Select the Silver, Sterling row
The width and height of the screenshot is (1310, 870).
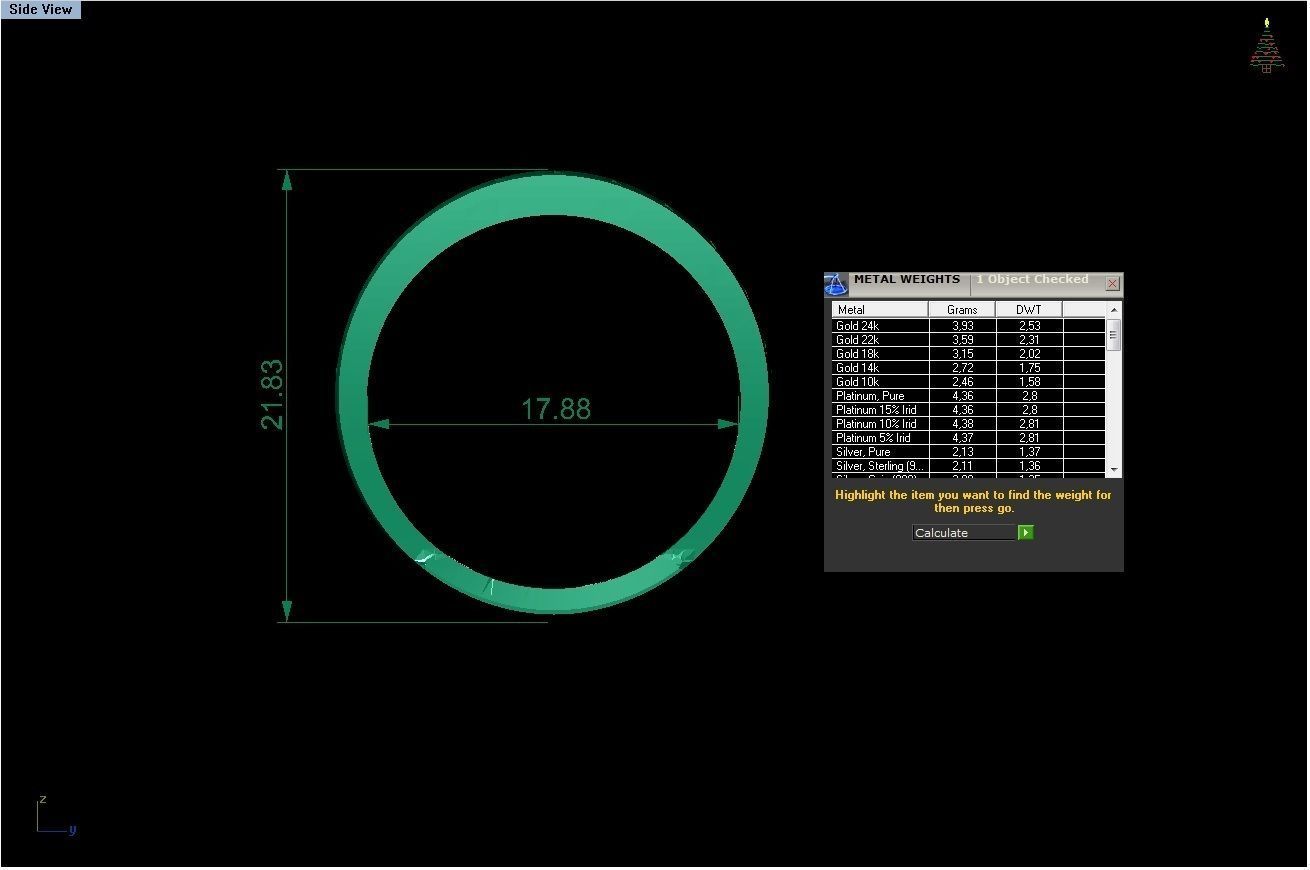pos(968,466)
